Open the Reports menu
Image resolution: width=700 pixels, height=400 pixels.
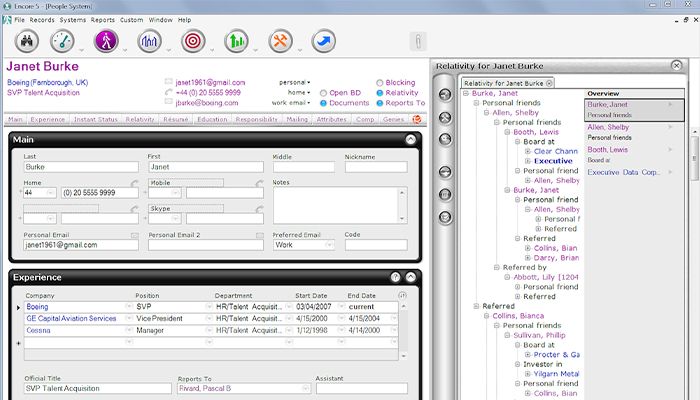click(102, 20)
